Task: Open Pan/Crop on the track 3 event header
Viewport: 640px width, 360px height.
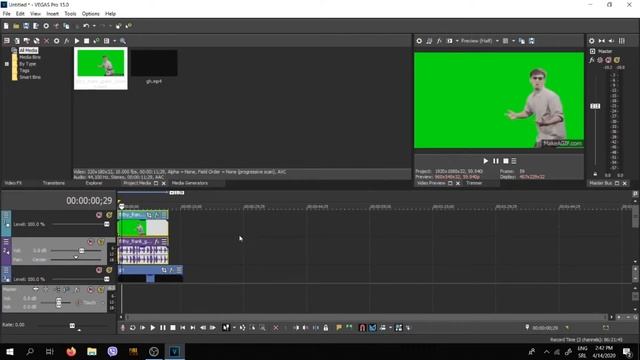Action: tap(164, 270)
